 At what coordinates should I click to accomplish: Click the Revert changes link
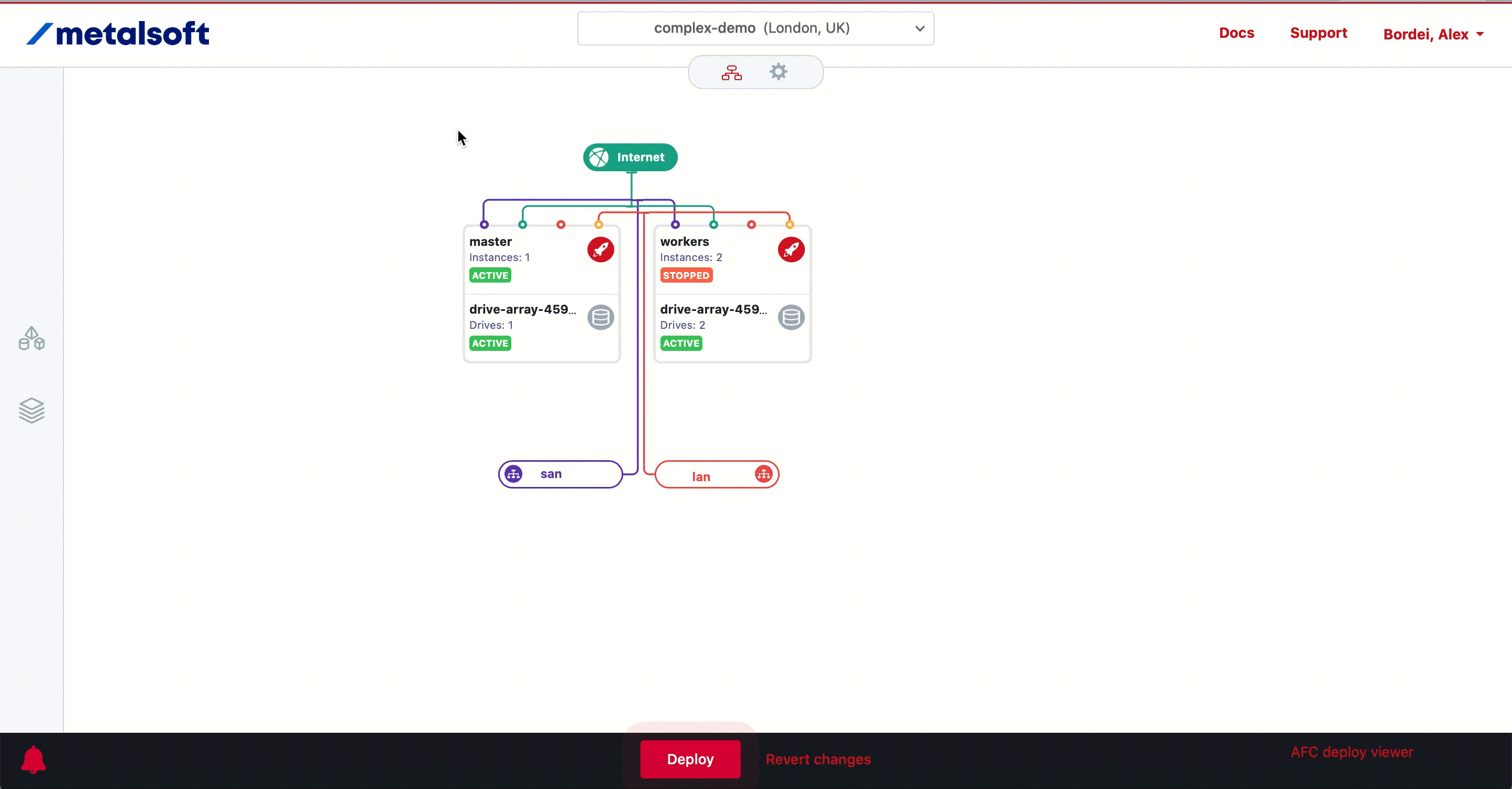(x=817, y=759)
